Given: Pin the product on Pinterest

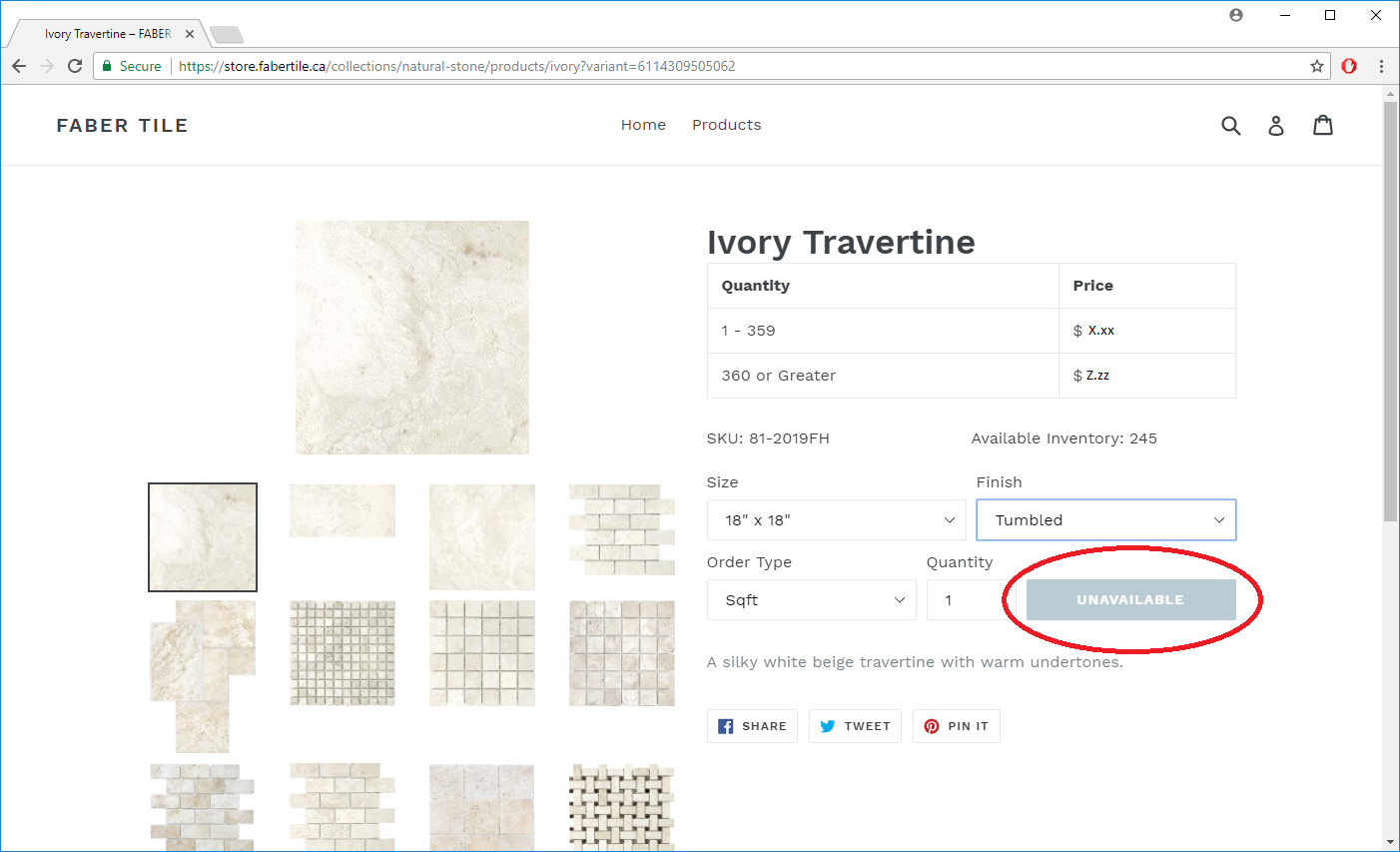Looking at the screenshot, I should point(956,726).
